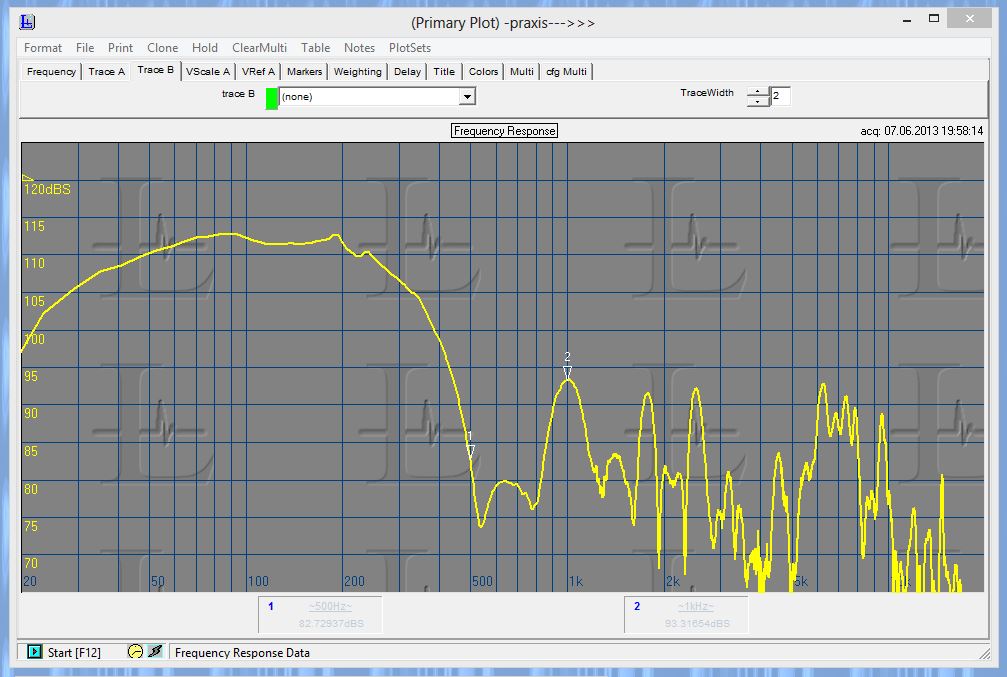This screenshot has width=1007, height=677.
Task: Decrease TraceWidth with down arrow
Action: coord(758,101)
